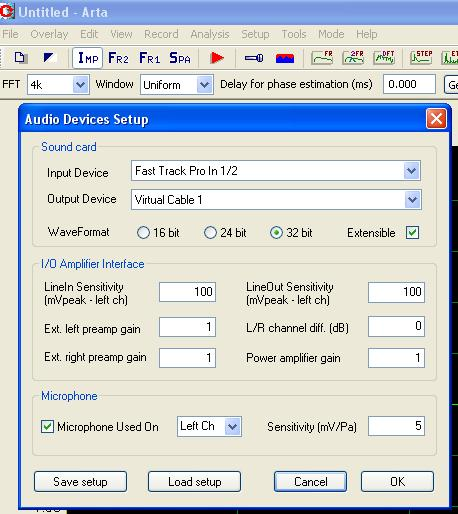Select 16 bit WaveFormat
The width and height of the screenshot is (458, 514).
(143, 233)
